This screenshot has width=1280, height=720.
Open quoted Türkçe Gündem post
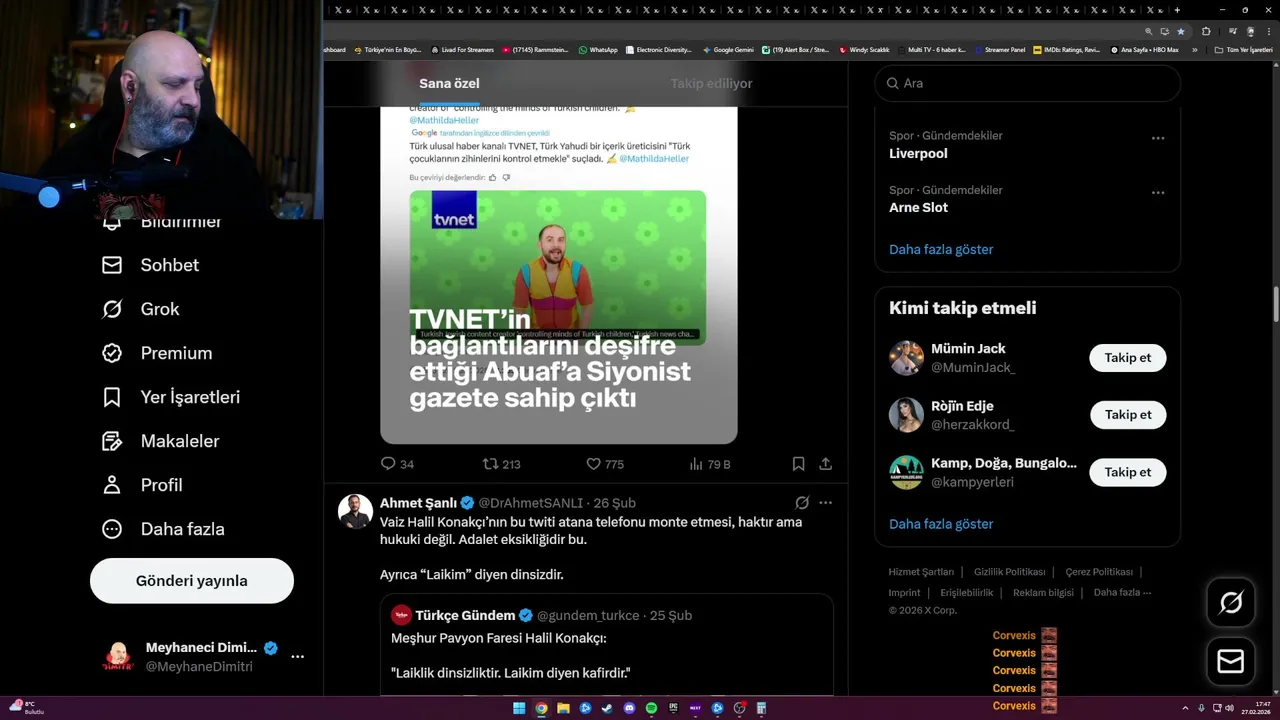pyautogui.click(x=607, y=645)
